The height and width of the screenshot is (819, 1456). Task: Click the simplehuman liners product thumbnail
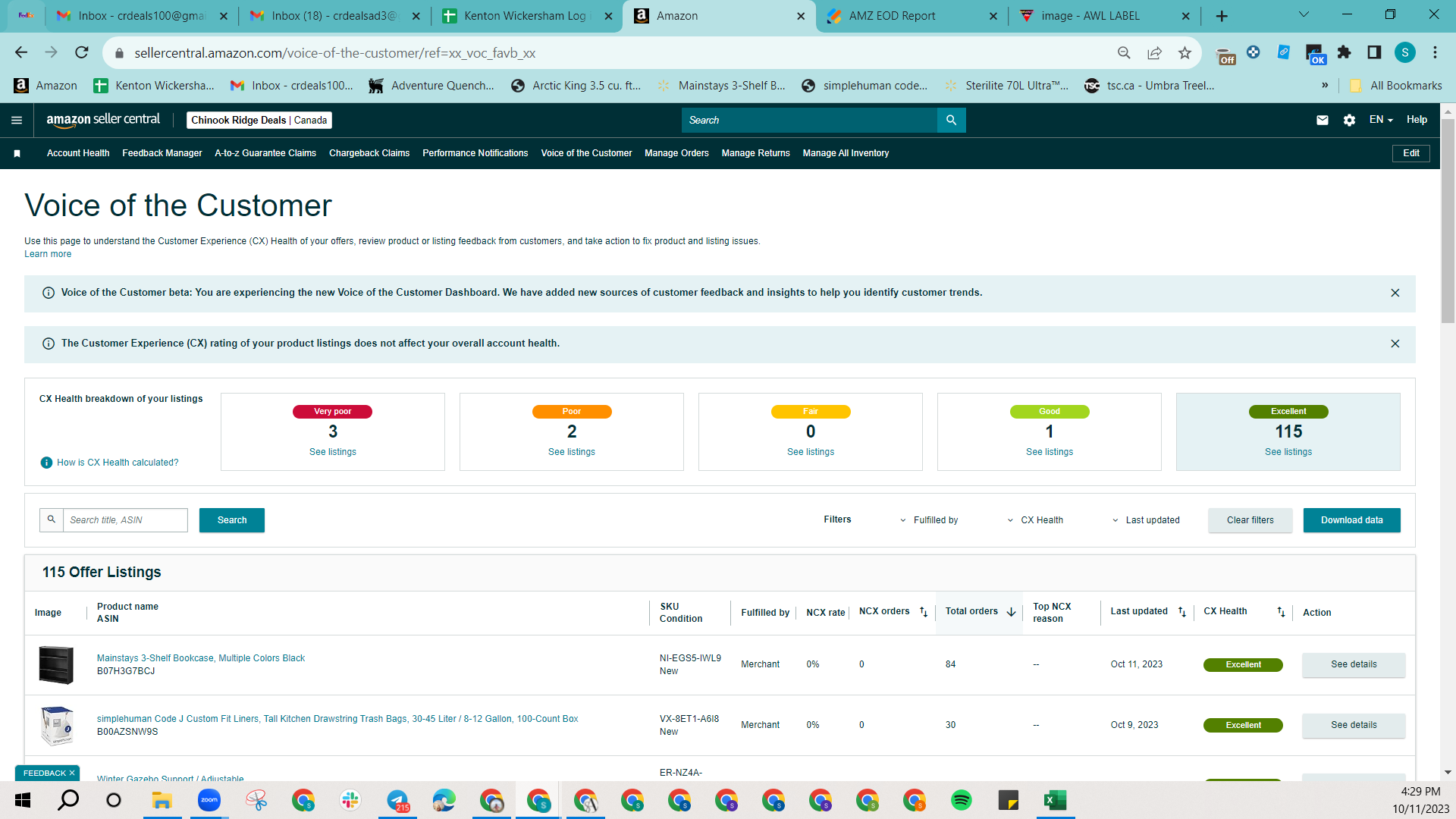[56, 725]
